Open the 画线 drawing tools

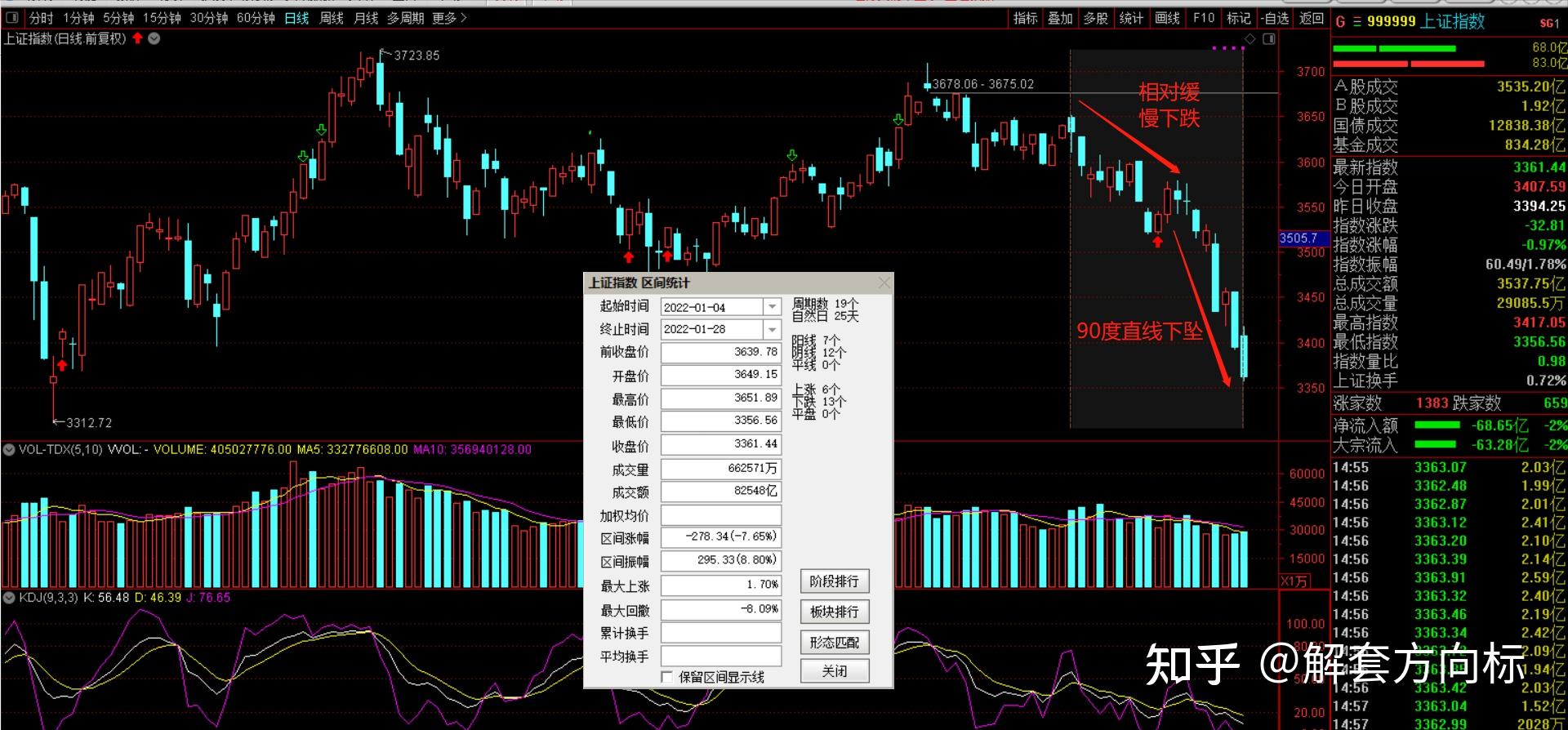tap(1167, 18)
